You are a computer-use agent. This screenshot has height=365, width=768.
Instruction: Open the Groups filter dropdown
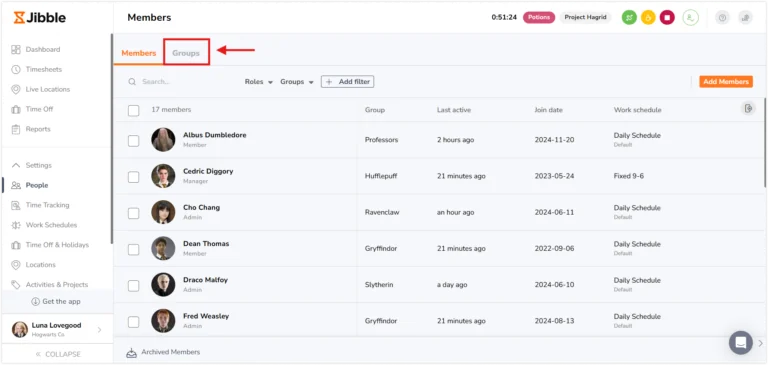297,82
